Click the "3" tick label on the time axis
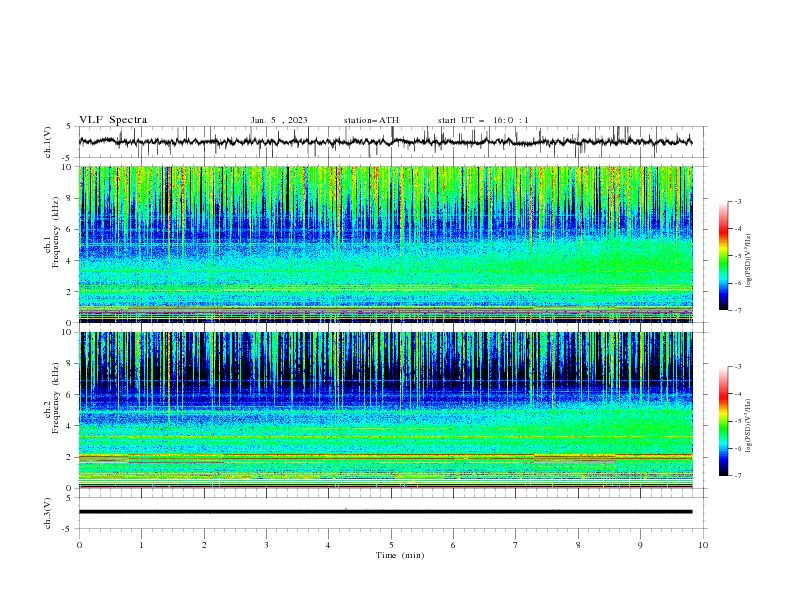Screen dimensions: 792x612 click(266, 545)
